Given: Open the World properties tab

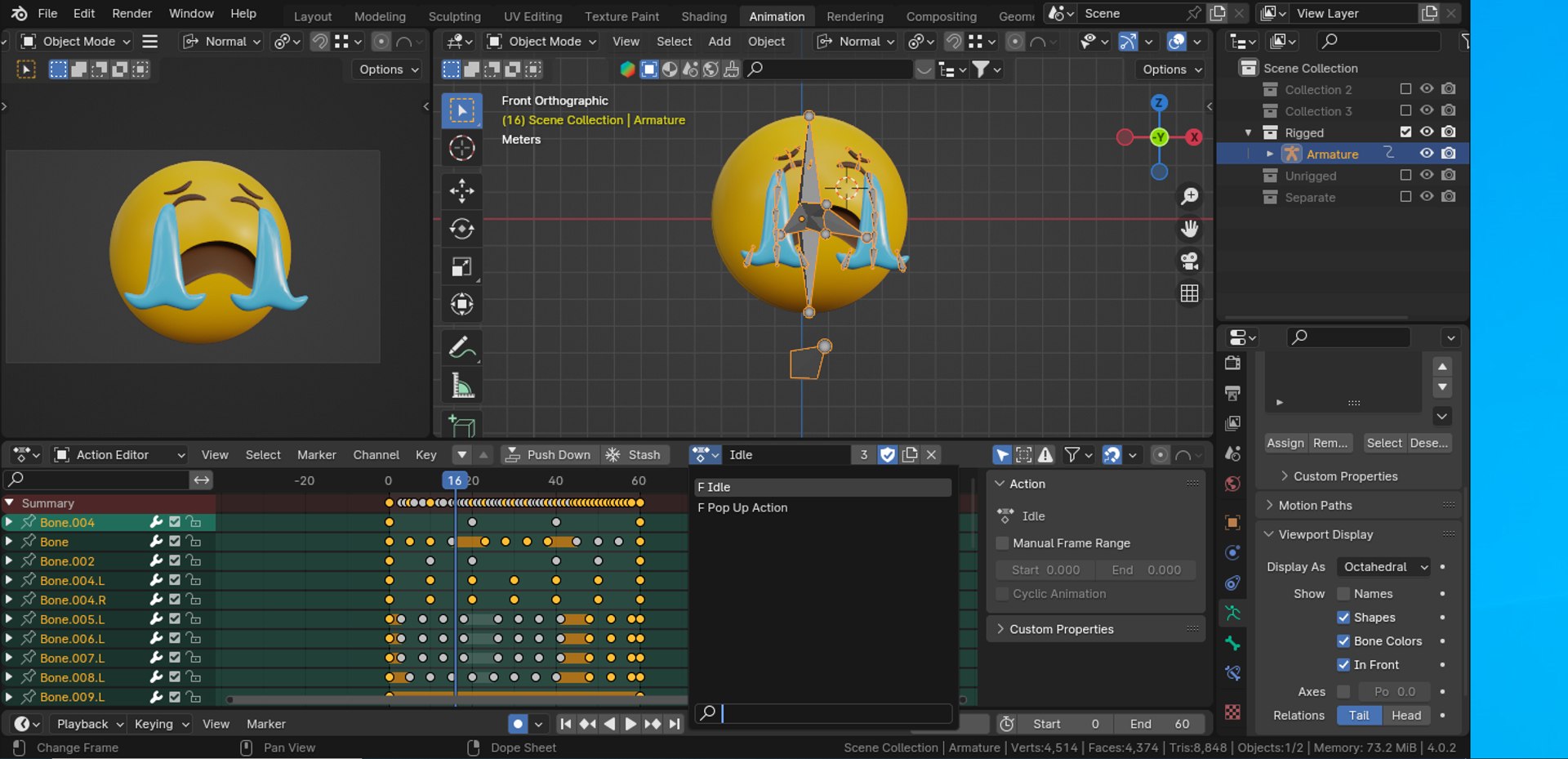Looking at the screenshot, I should (x=1232, y=484).
